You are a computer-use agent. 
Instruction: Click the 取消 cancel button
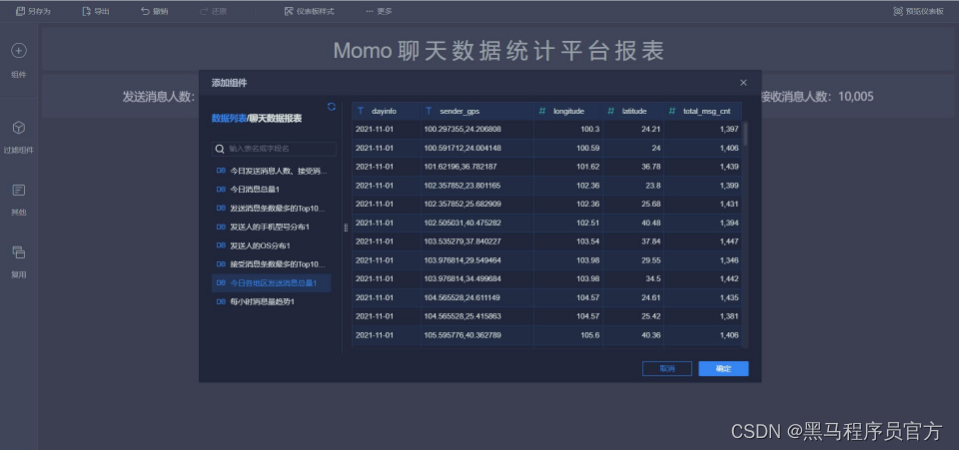coord(667,368)
